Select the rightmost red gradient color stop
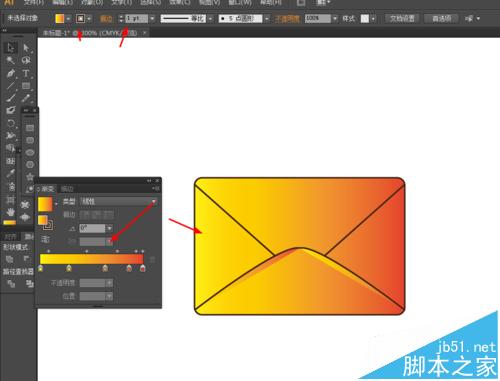The height and width of the screenshot is (381, 500). click(x=143, y=268)
